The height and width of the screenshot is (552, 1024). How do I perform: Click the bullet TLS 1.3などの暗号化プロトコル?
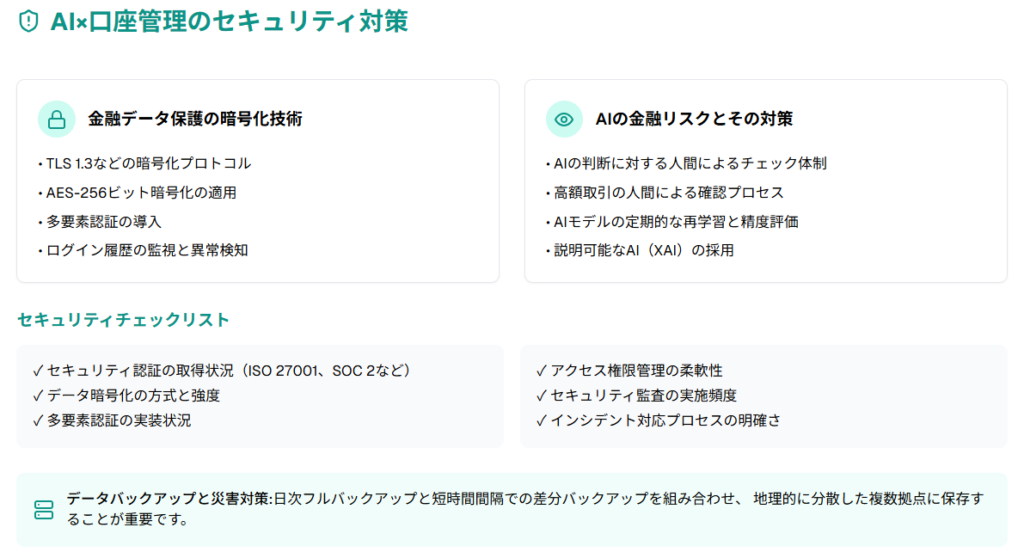tap(145, 163)
